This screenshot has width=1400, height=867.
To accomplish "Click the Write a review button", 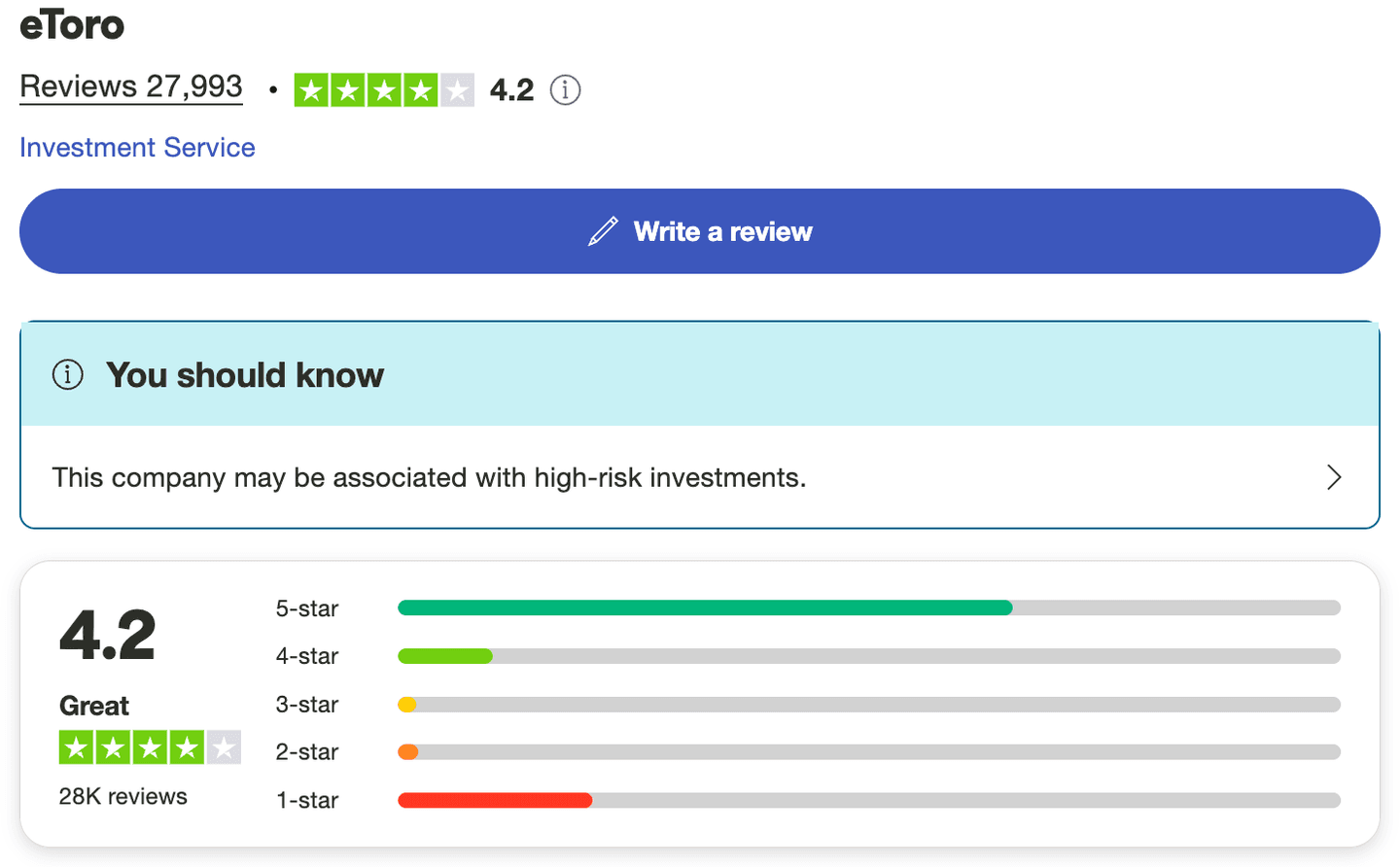I will (x=699, y=230).
